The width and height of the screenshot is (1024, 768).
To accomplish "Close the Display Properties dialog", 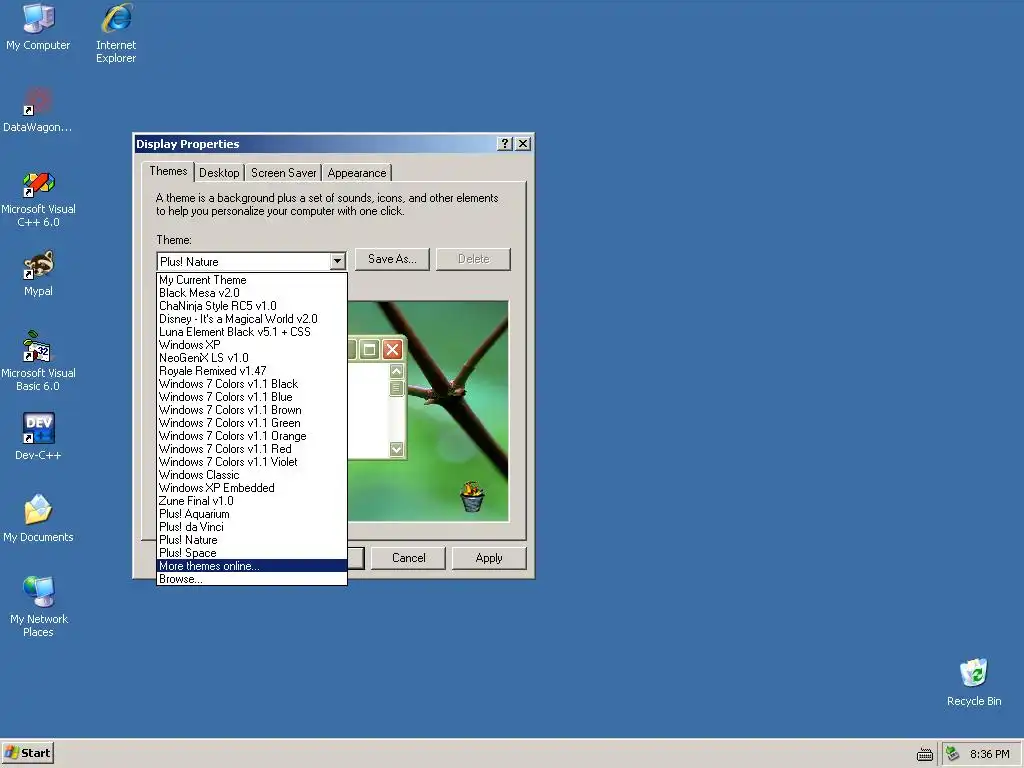I will [523, 144].
